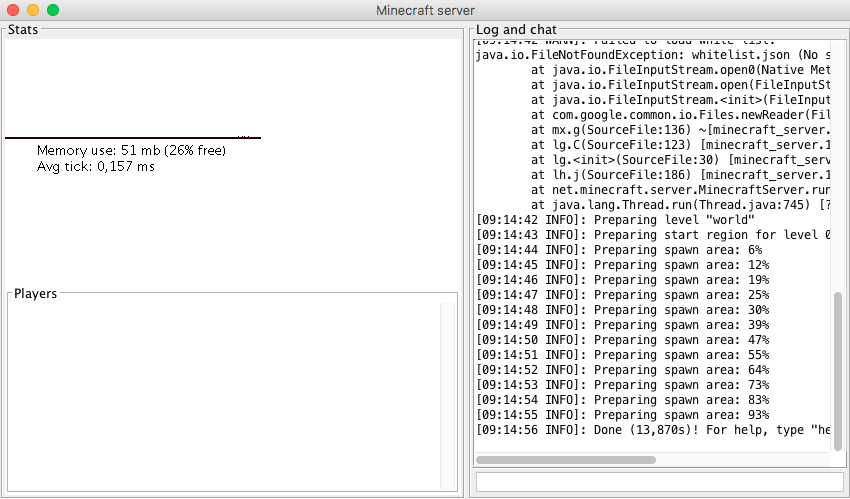
Task: Click the log's vertical scrollbar thumb
Action: tap(837, 370)
